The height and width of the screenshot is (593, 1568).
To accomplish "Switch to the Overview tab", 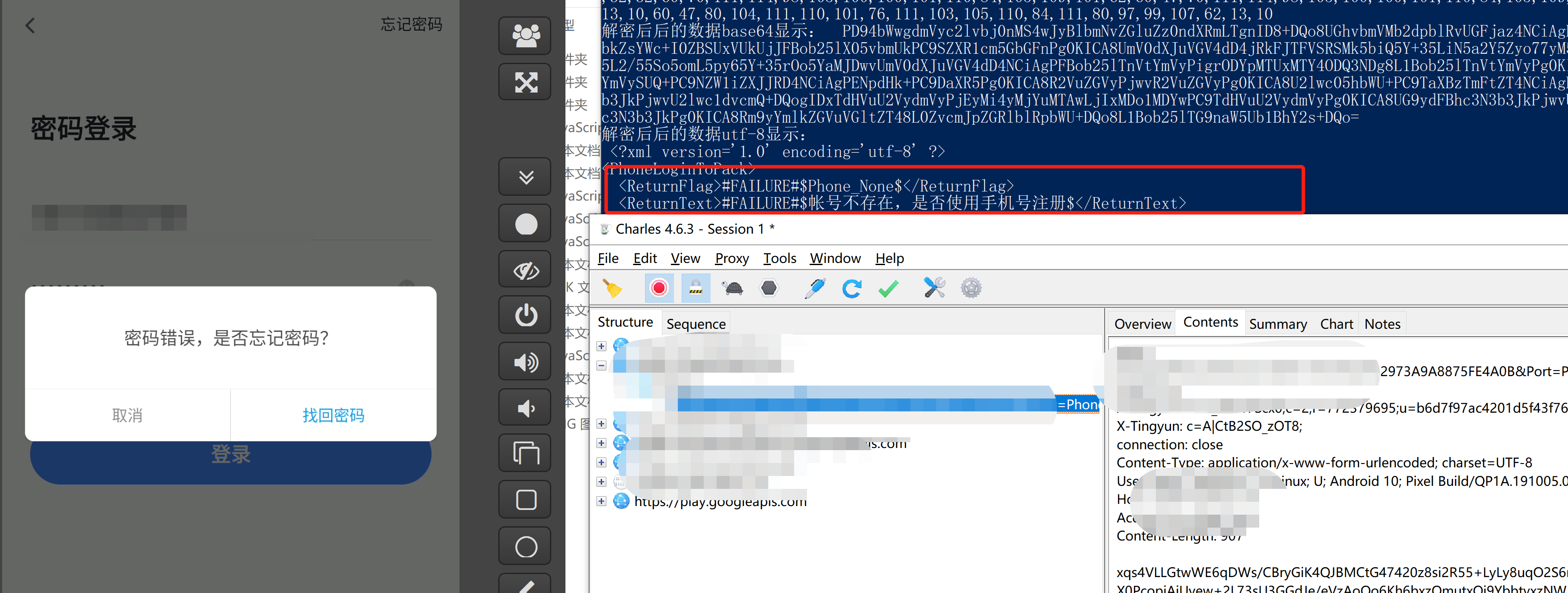I will point(1142,324).
